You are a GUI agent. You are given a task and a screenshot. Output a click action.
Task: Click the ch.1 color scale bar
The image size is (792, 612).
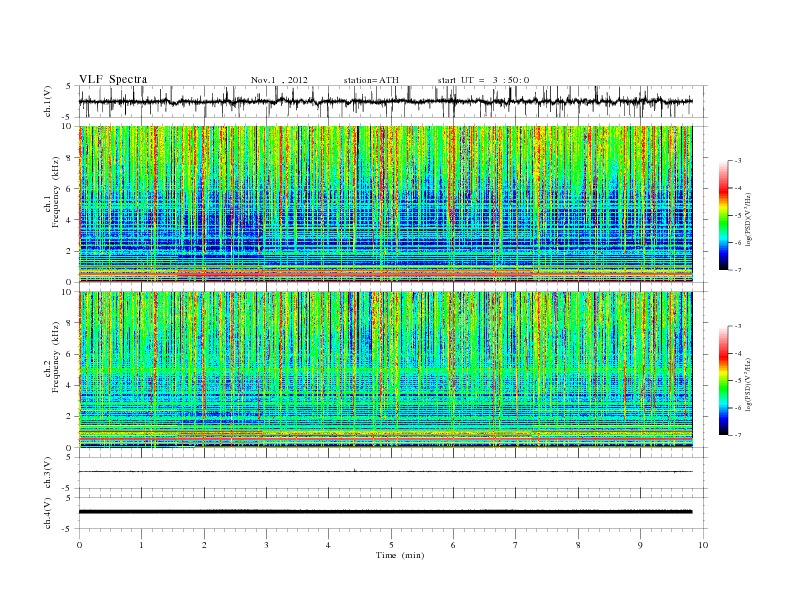[x=723, y=215]
